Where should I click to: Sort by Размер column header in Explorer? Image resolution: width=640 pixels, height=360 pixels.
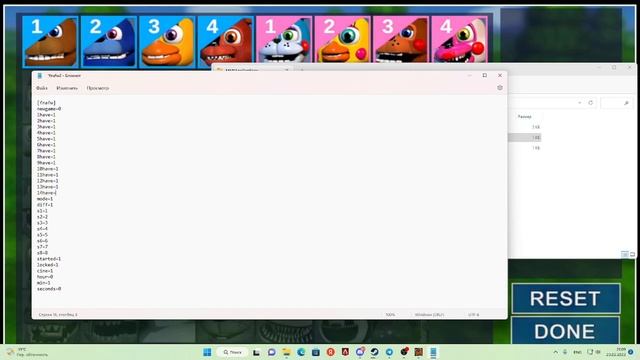click(524, 117)
